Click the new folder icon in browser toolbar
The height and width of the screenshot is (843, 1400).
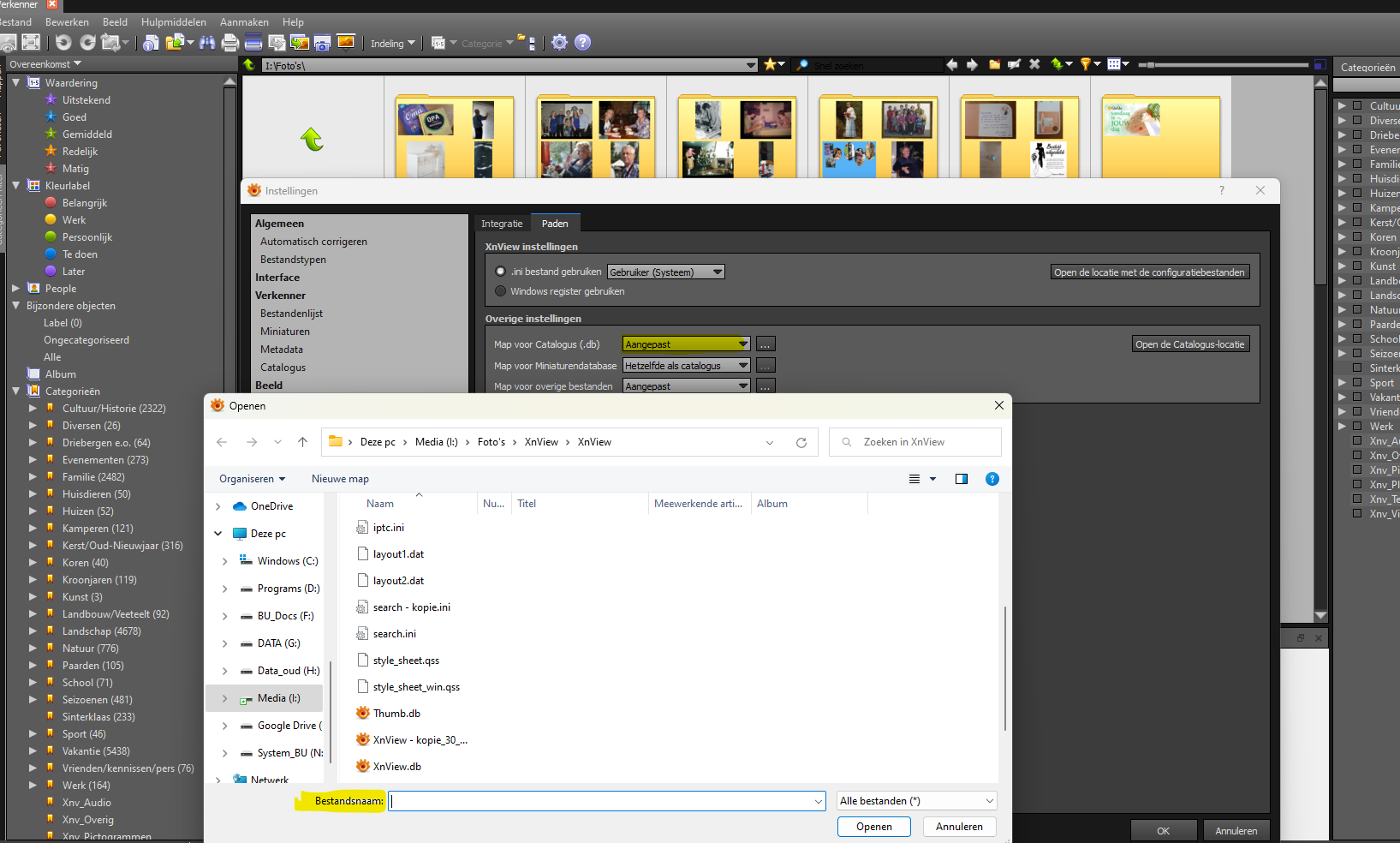(994, 64)
